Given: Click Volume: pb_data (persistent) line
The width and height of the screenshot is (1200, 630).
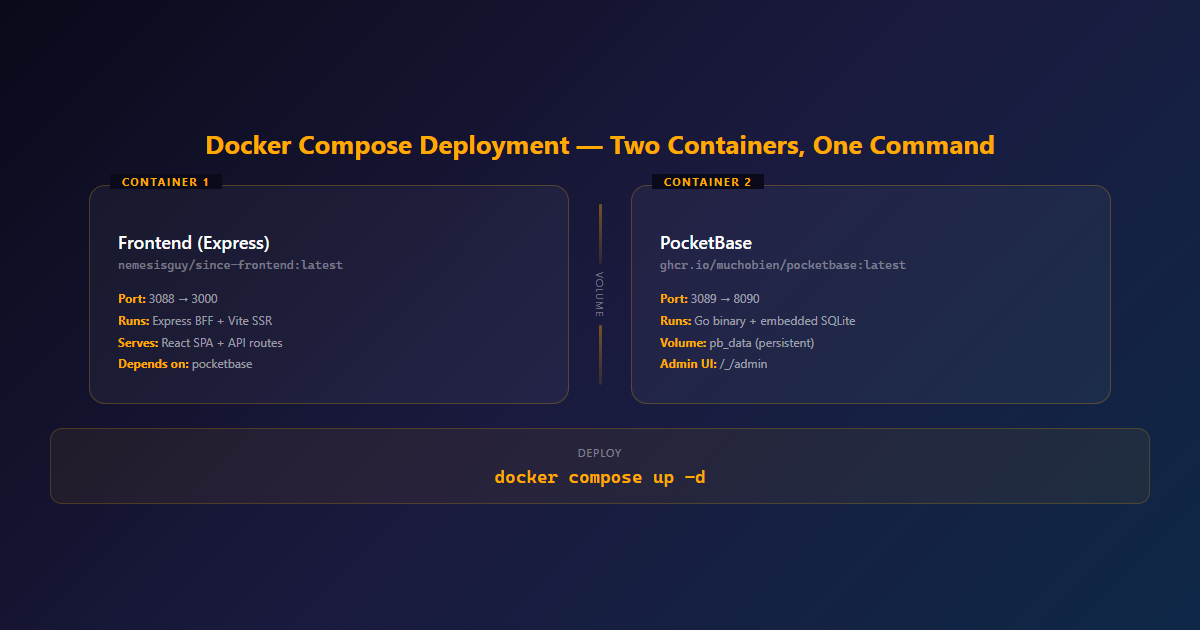Looking at the screenshot, I should click(x=737, y=343).
